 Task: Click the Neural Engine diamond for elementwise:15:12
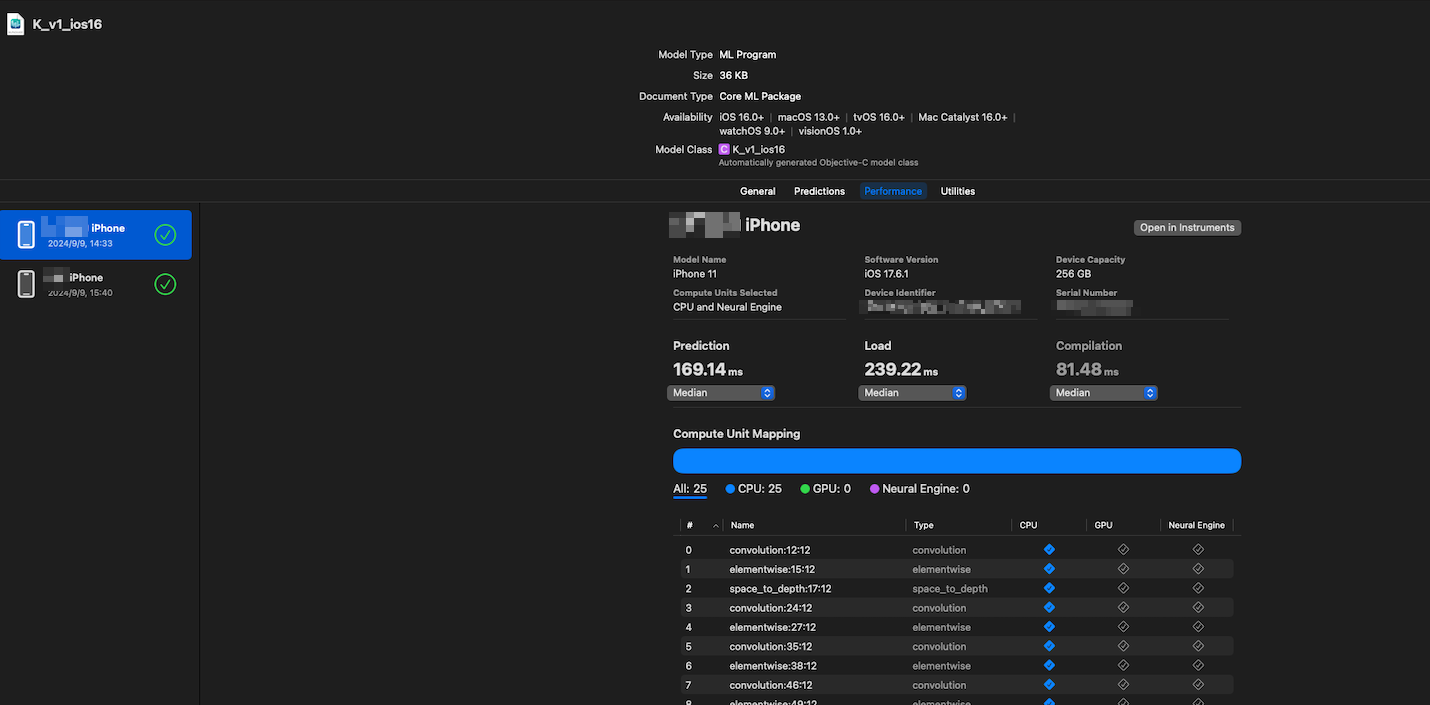(1198, 569)
